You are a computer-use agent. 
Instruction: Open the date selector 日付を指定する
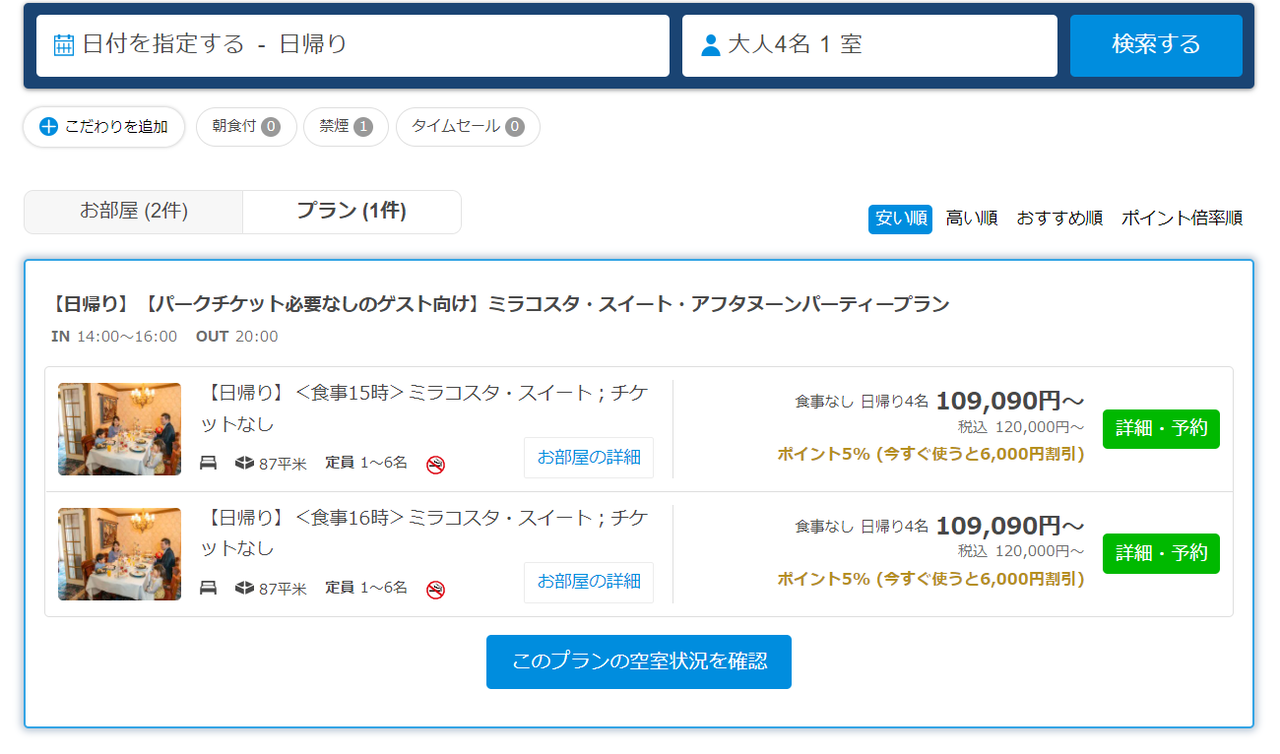[353, 46]
